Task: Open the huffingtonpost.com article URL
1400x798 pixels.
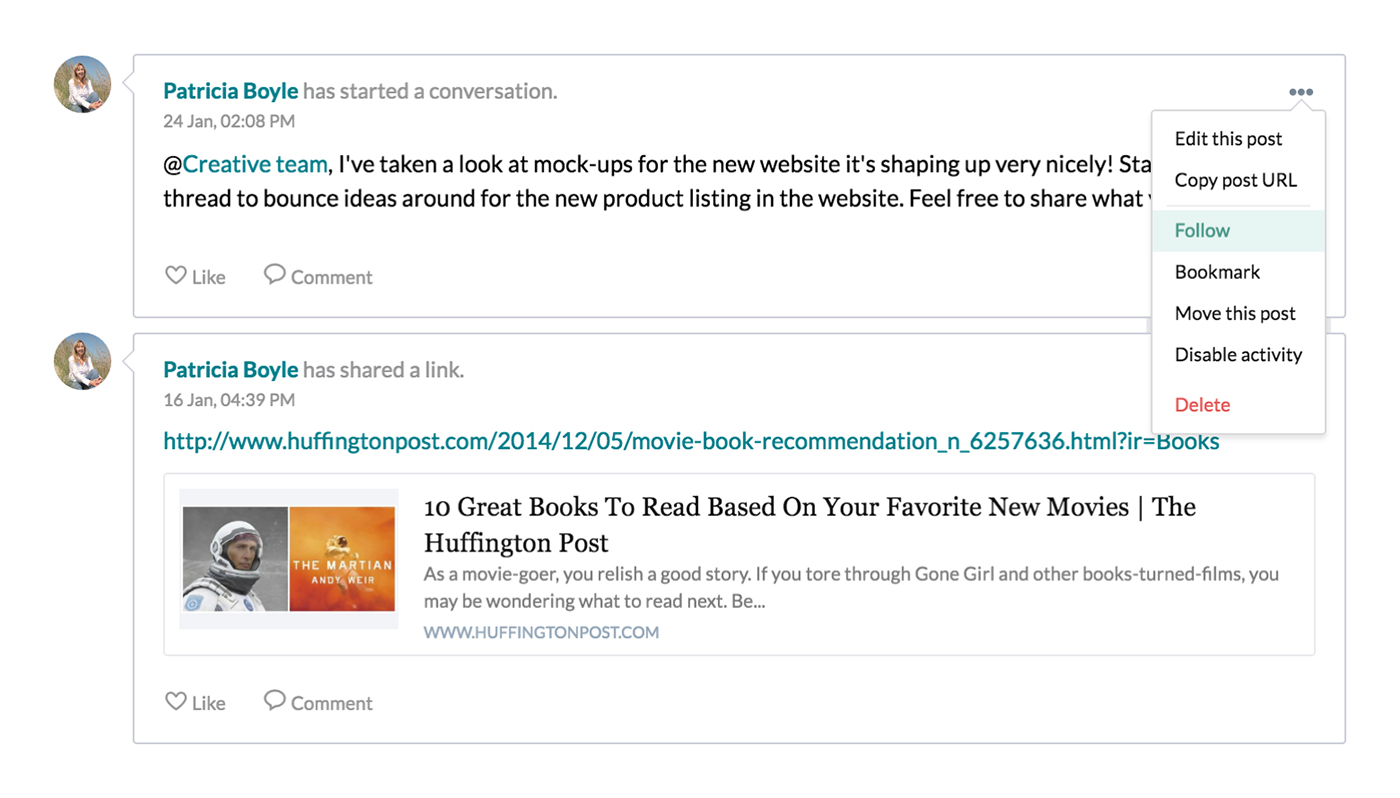Action: pos(691,441)
